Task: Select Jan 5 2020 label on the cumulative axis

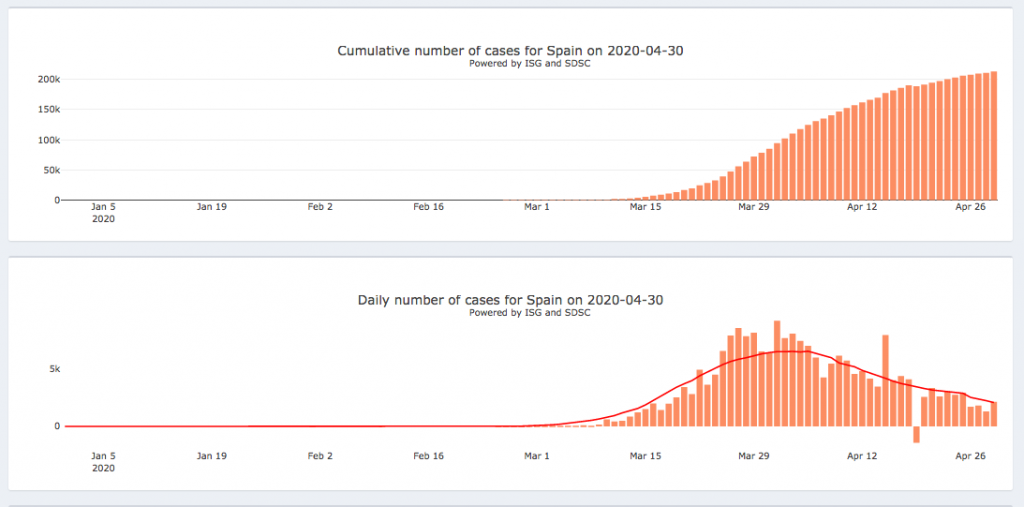Action: click(x=104, y=212)
